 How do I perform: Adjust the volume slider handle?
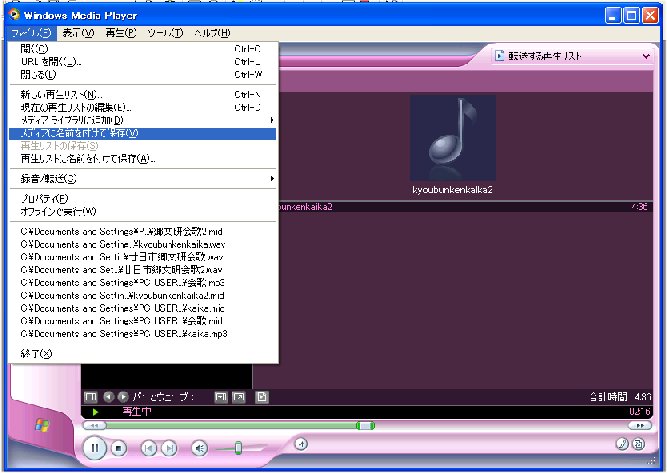click(238, 447)
